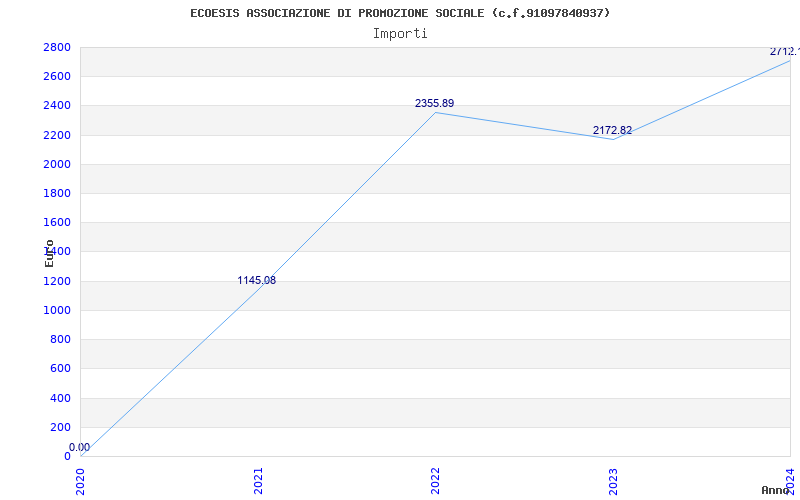The image size is (800, 500).
Task: Click the 600 y-axis tick label
Action: point(60,368)
